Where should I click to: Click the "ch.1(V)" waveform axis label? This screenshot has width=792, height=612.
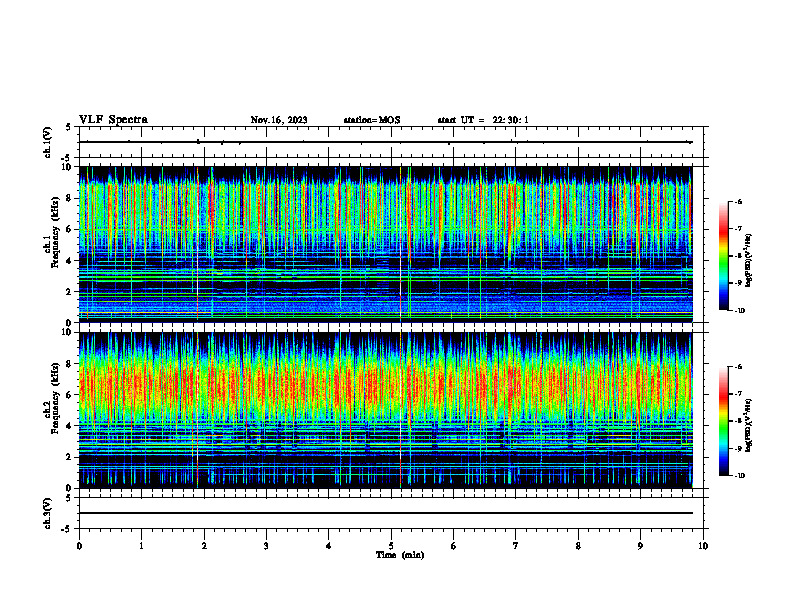[x=48, y=142]
